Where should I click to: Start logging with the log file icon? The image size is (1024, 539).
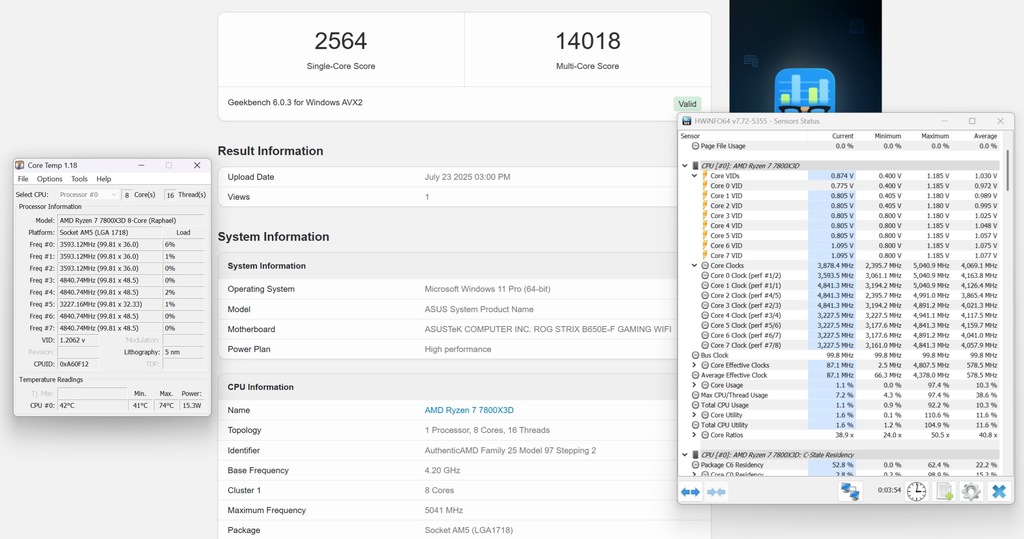click(944, 491)
